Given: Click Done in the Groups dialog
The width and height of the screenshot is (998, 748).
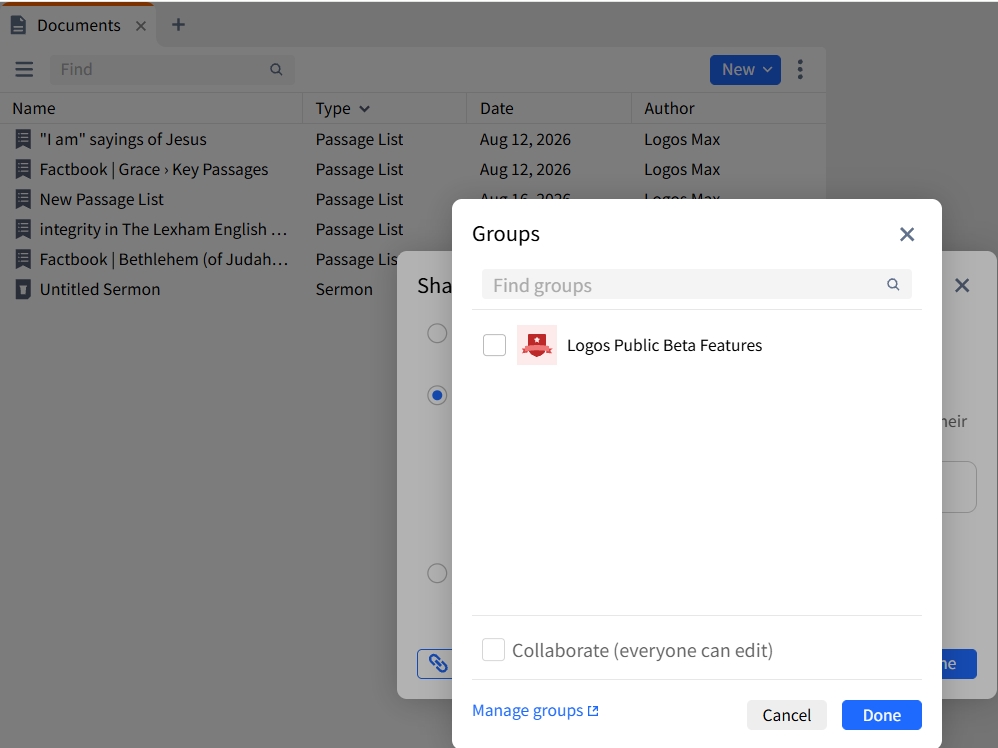Looking at the screenshot, I should (882, 715).
